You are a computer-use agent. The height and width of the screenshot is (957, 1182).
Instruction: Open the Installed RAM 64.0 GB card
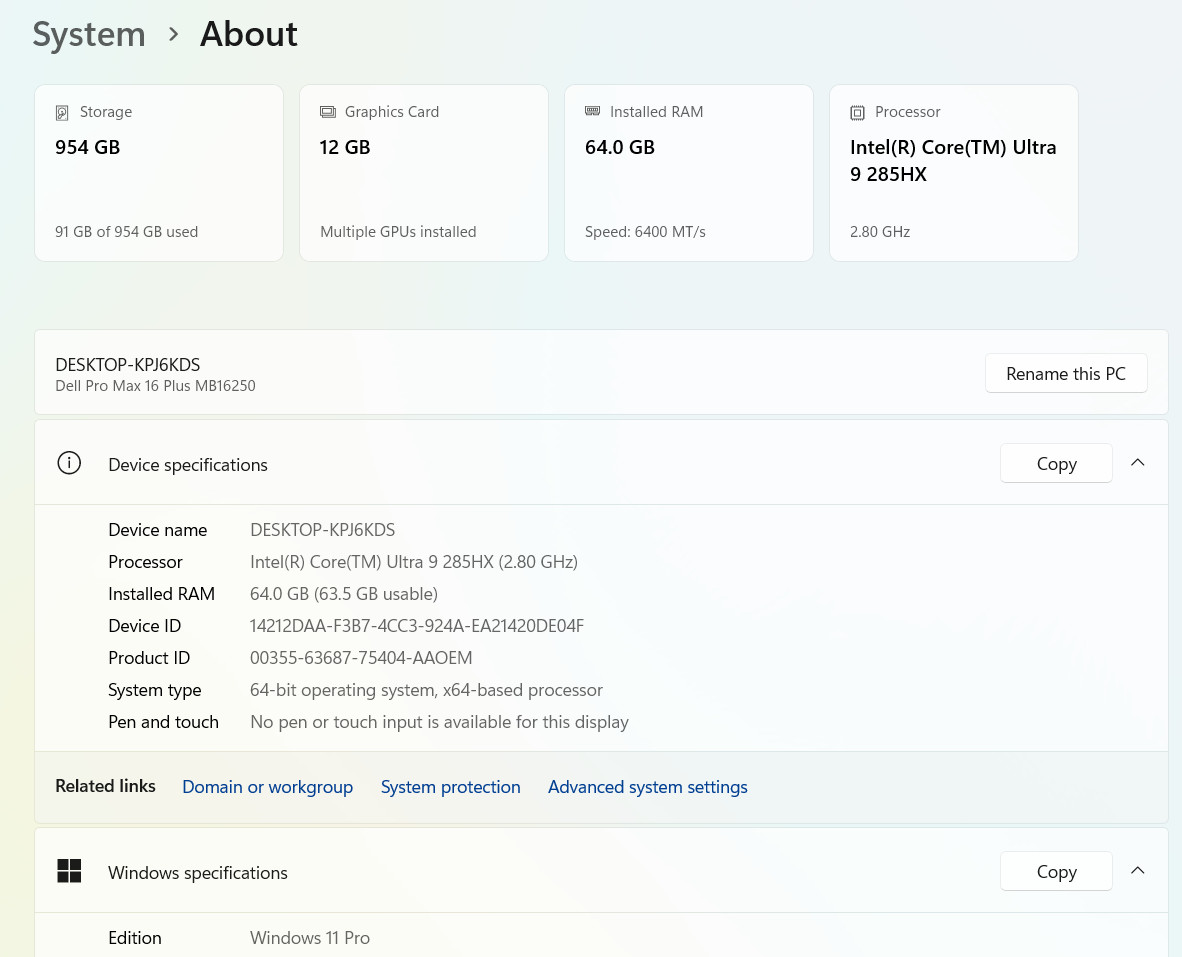(x=689, y=173)
